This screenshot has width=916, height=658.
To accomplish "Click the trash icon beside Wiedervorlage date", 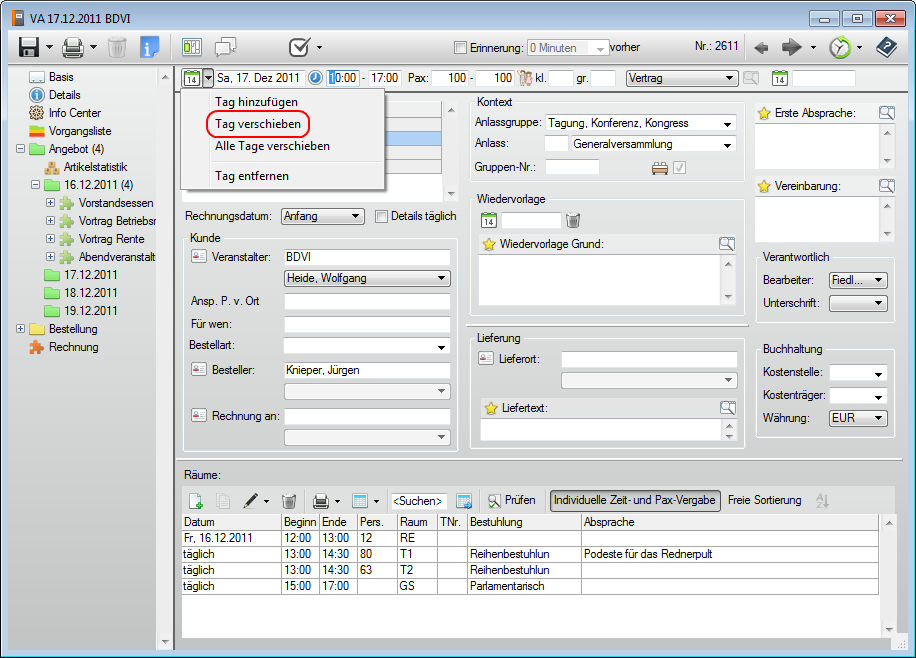I will [x=573, y=220].
